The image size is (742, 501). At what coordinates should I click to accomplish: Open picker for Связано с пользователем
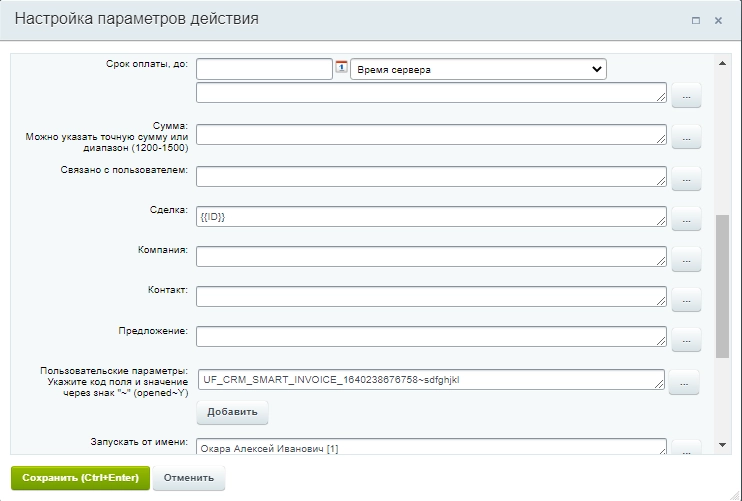pyautogui.click(x=685, y=179)
